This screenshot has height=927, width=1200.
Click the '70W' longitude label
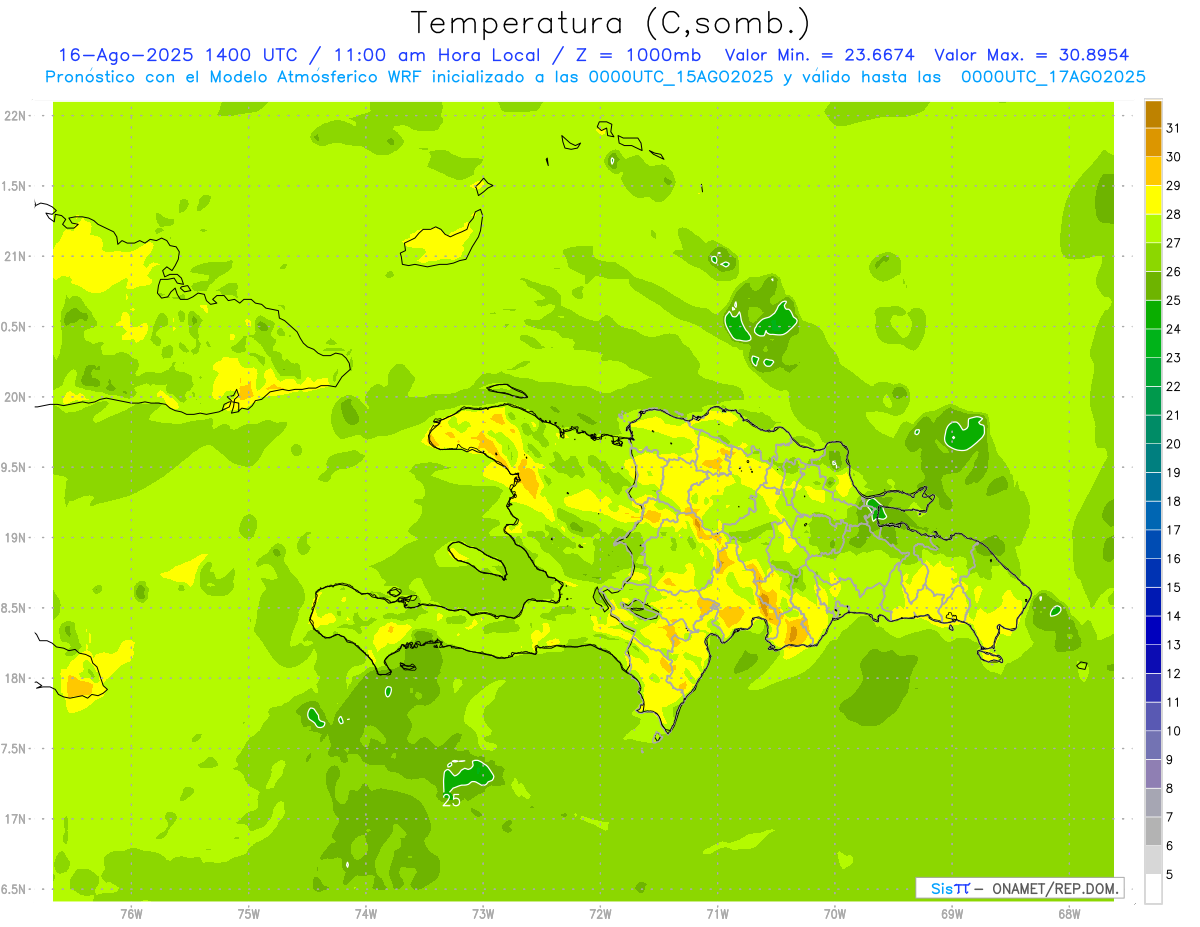(834, 914)
